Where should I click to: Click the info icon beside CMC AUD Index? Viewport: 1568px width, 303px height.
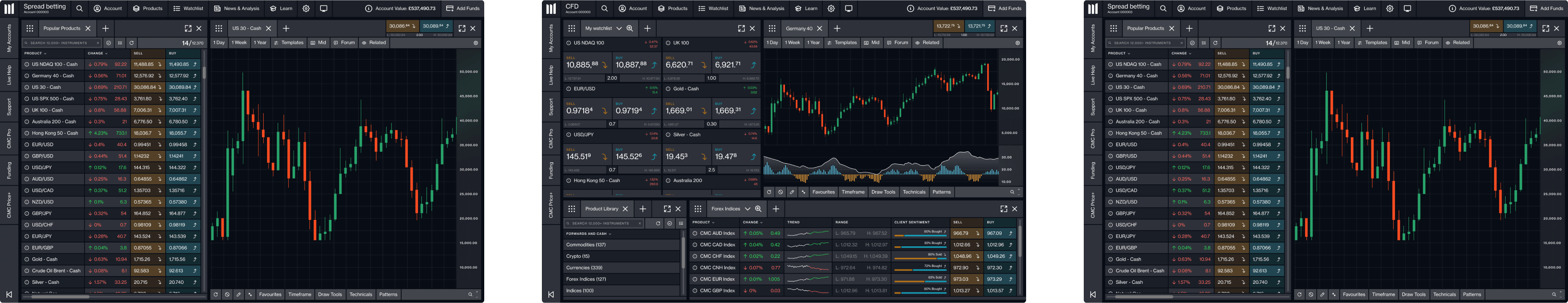[695, 234]
